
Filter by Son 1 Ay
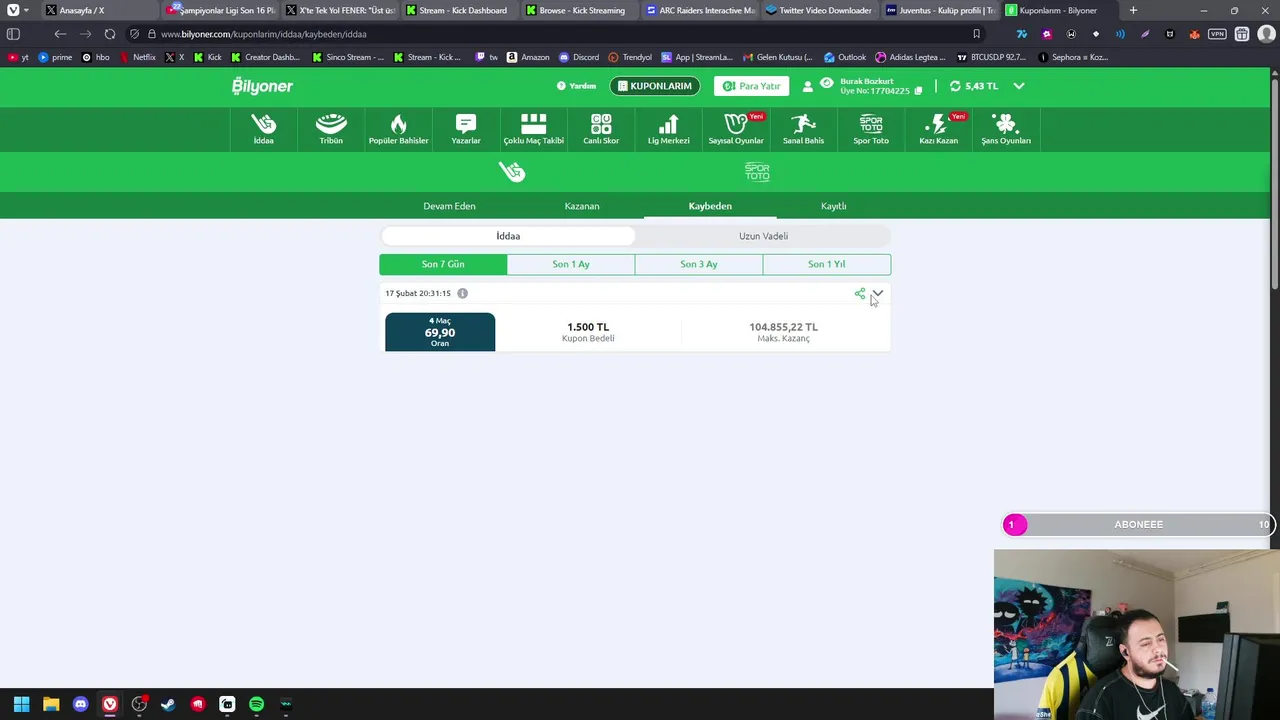pos(571,264)
